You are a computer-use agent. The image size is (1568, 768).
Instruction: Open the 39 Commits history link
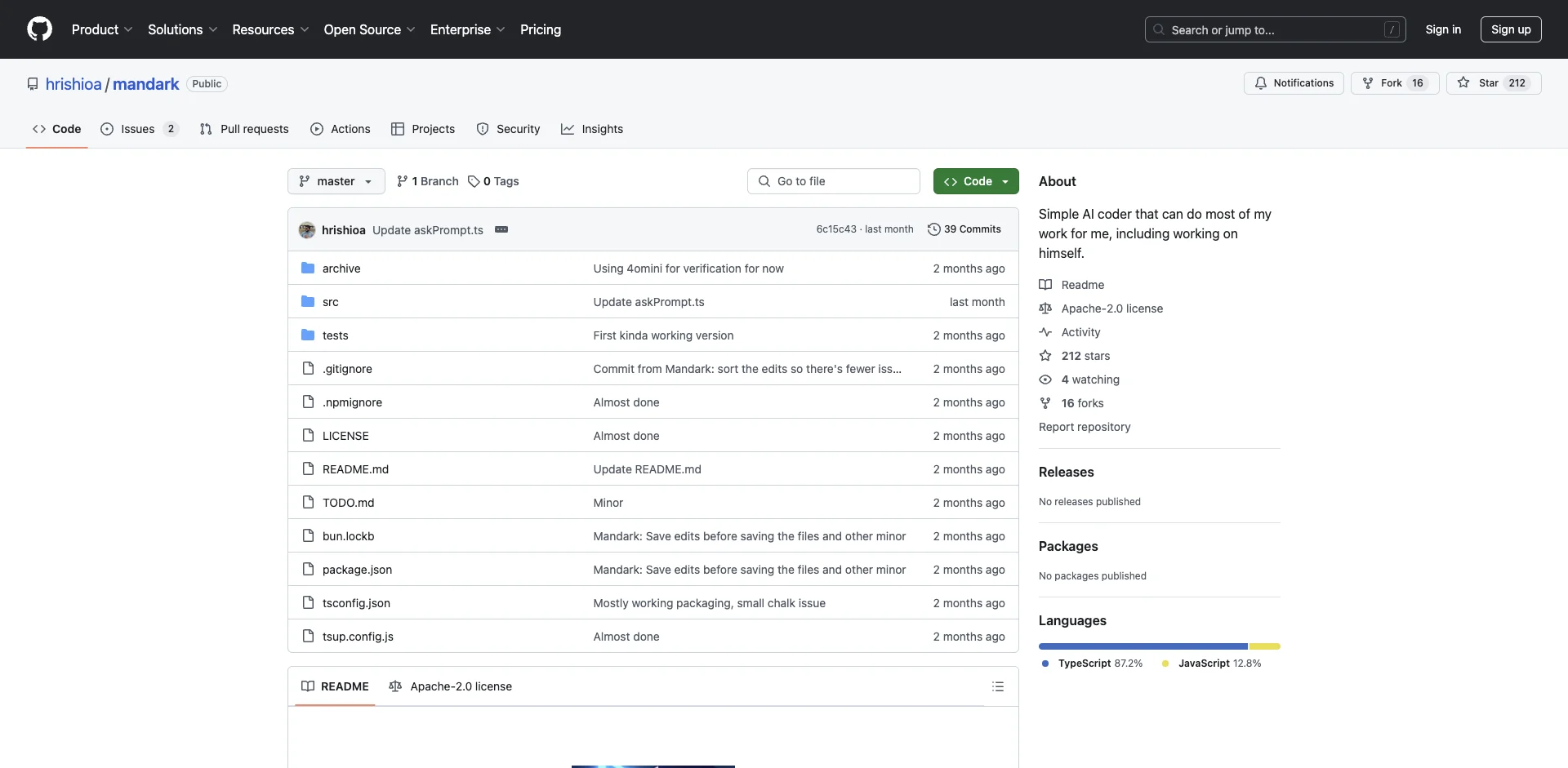point(964,229)
